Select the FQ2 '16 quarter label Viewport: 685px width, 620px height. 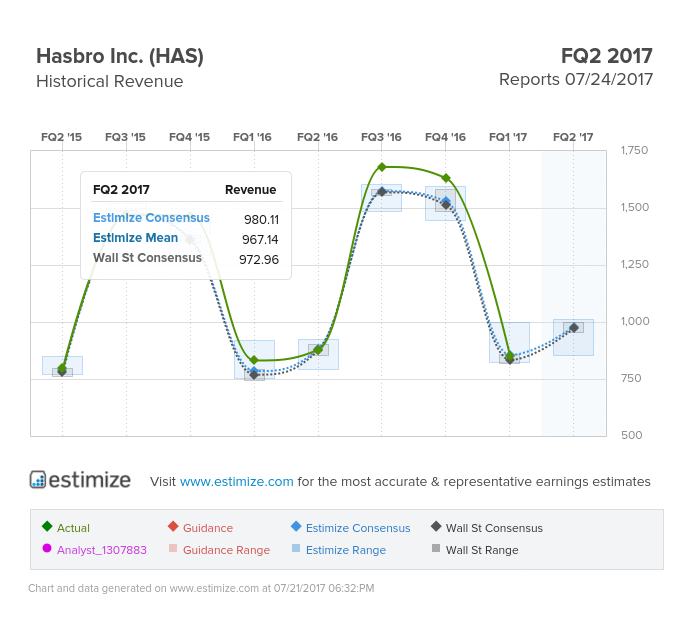coord(317,137)
